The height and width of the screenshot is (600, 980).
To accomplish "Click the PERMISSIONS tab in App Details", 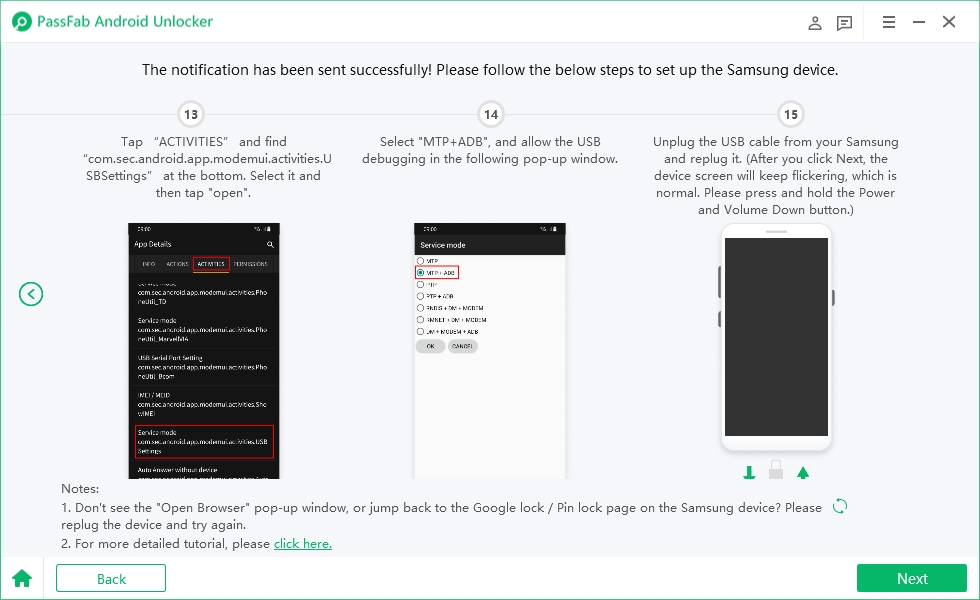I will click(250, 264).
